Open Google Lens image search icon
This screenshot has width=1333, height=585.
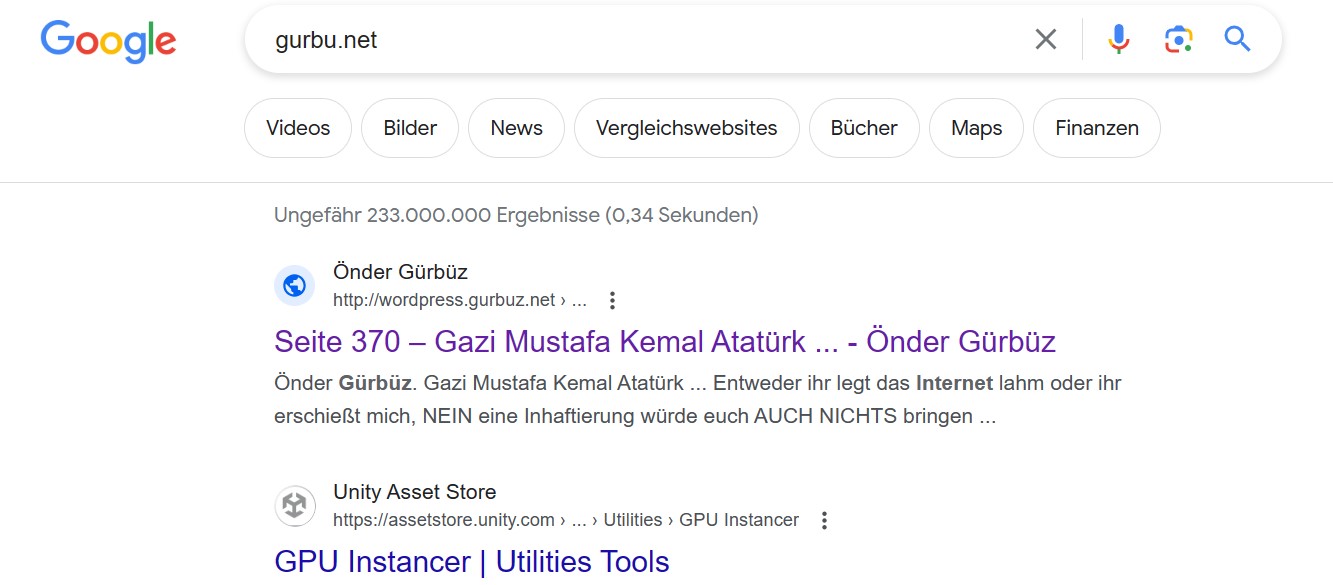tap(1179, 40)
